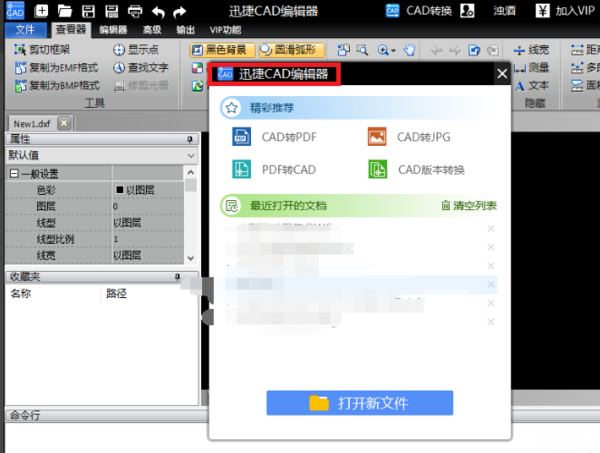This screenshot has width=600, height=453.
Task: Open CAD转换 converter
Action: (419, 11)
